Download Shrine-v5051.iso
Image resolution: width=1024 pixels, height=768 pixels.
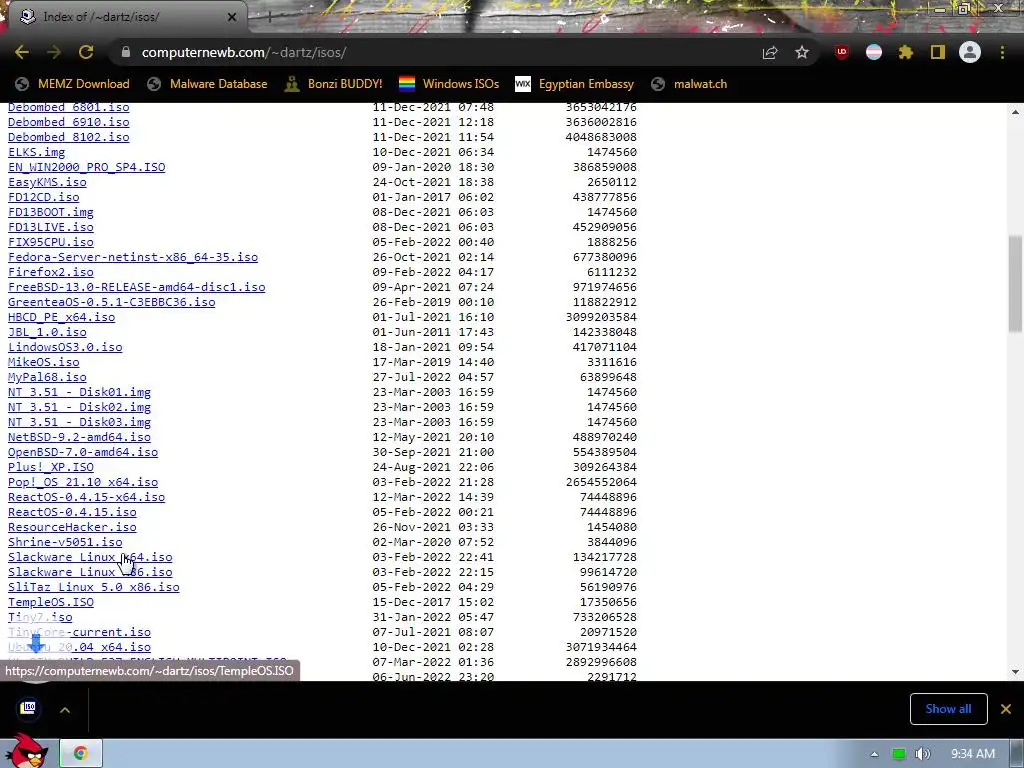(x=65, y=543)
